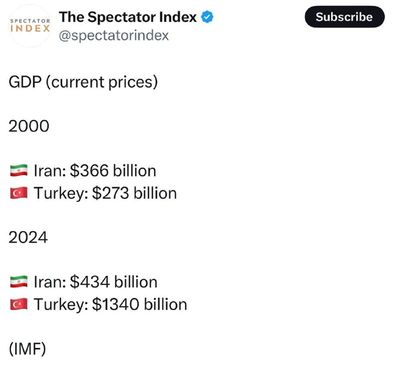Click the Subscribe button
Screen dimensions: 400x370
coord(345,17)
